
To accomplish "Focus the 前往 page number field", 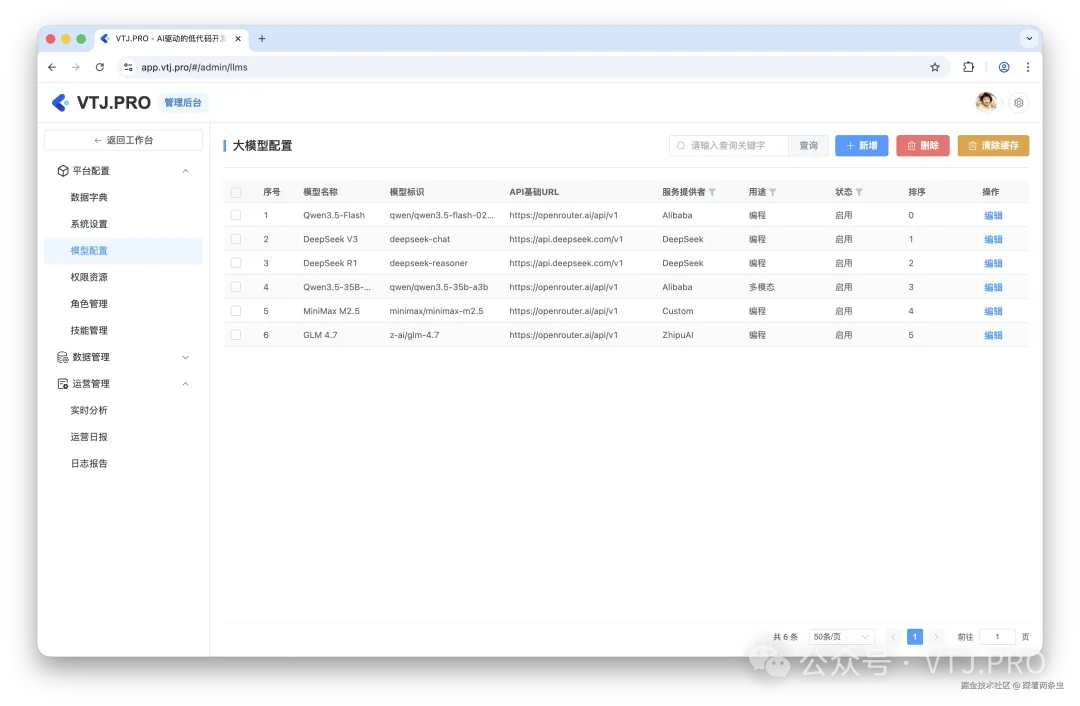I will tap(997, 636).
